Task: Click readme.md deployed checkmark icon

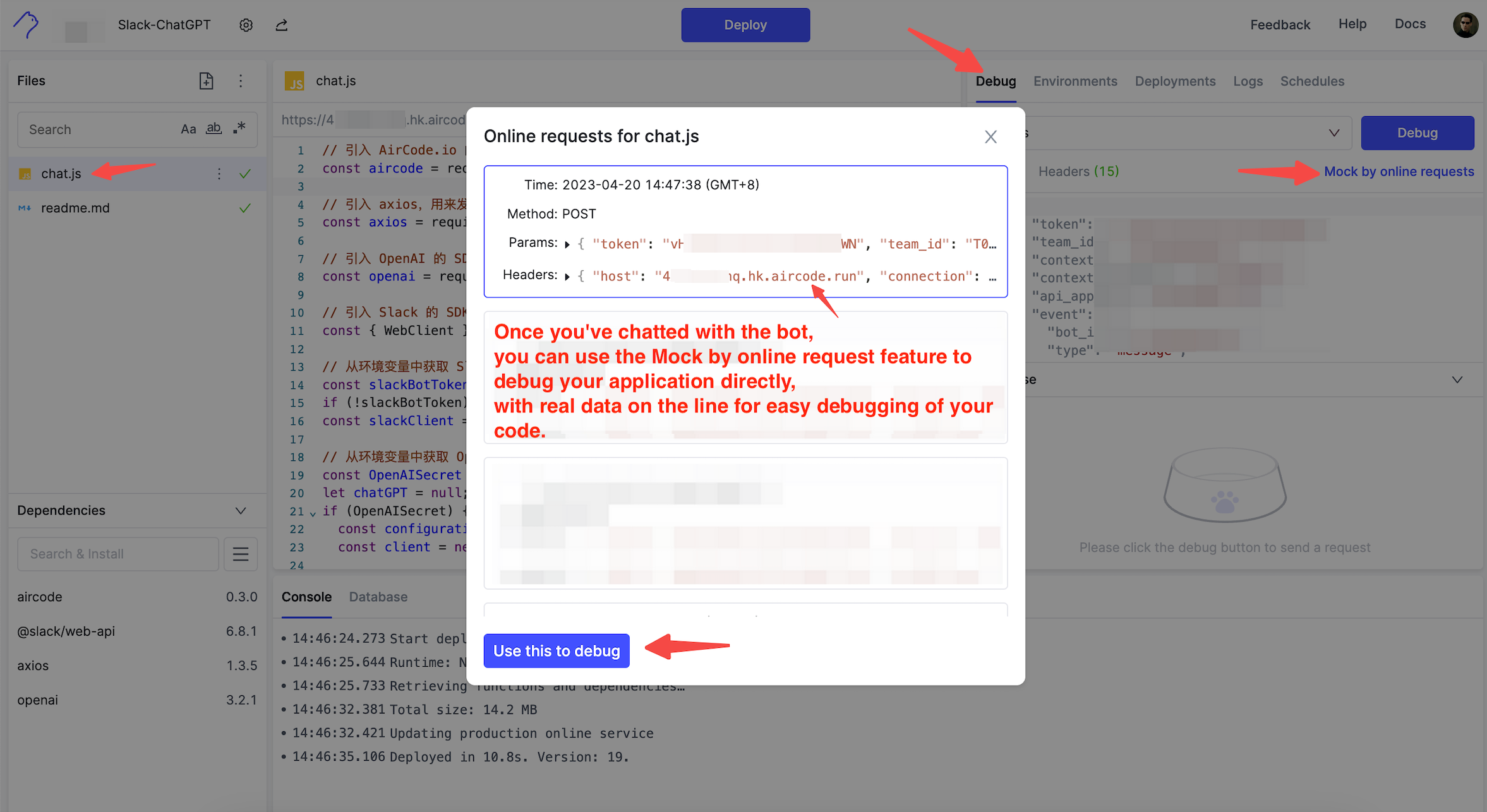Action: (x=245, y=208)
